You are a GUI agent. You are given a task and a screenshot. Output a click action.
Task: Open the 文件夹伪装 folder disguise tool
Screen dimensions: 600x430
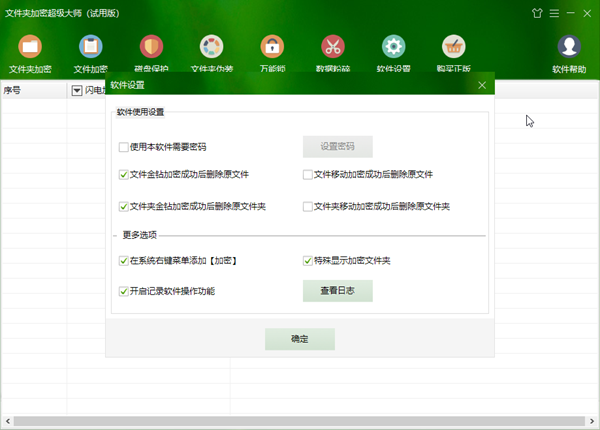pos(211,47)
